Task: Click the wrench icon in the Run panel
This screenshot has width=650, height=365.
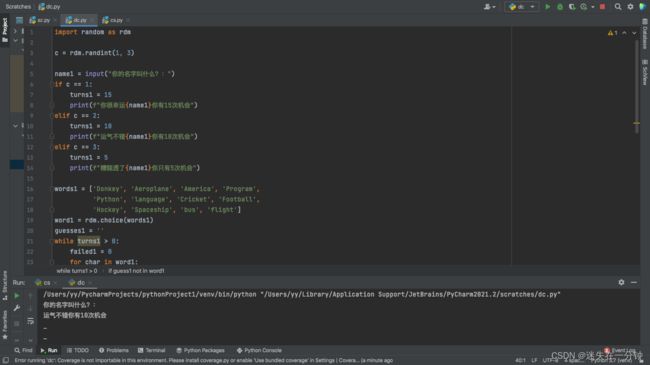Action: 17,308
